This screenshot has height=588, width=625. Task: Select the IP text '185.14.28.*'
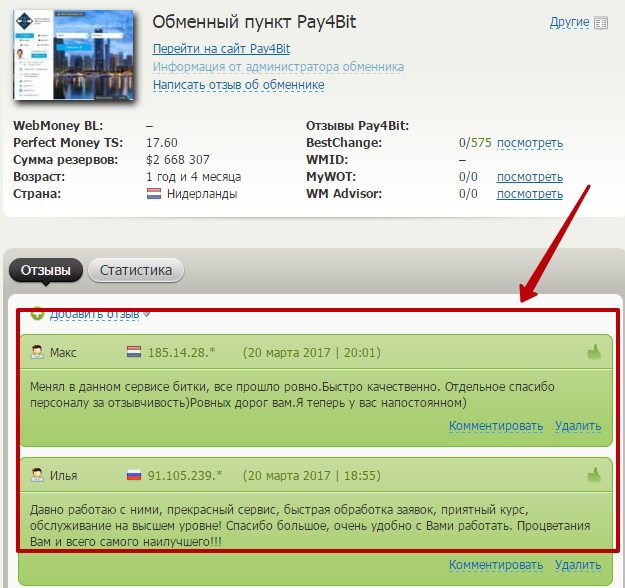pos(181,352)
